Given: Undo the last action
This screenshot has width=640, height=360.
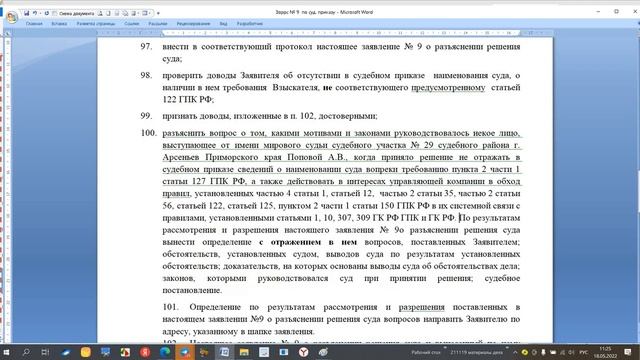Looking at the screenshot, I should click(35, 13).
